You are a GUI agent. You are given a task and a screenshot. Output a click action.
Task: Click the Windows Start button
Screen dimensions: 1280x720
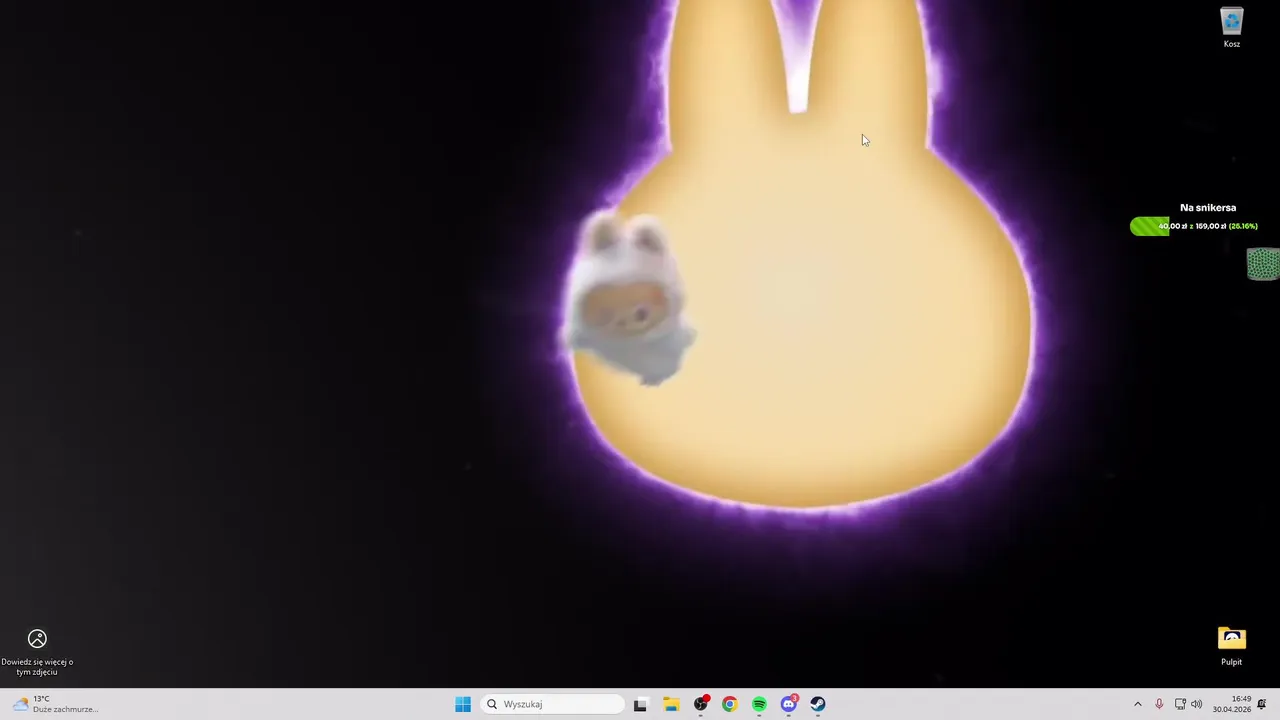click(x=463, y=704)
